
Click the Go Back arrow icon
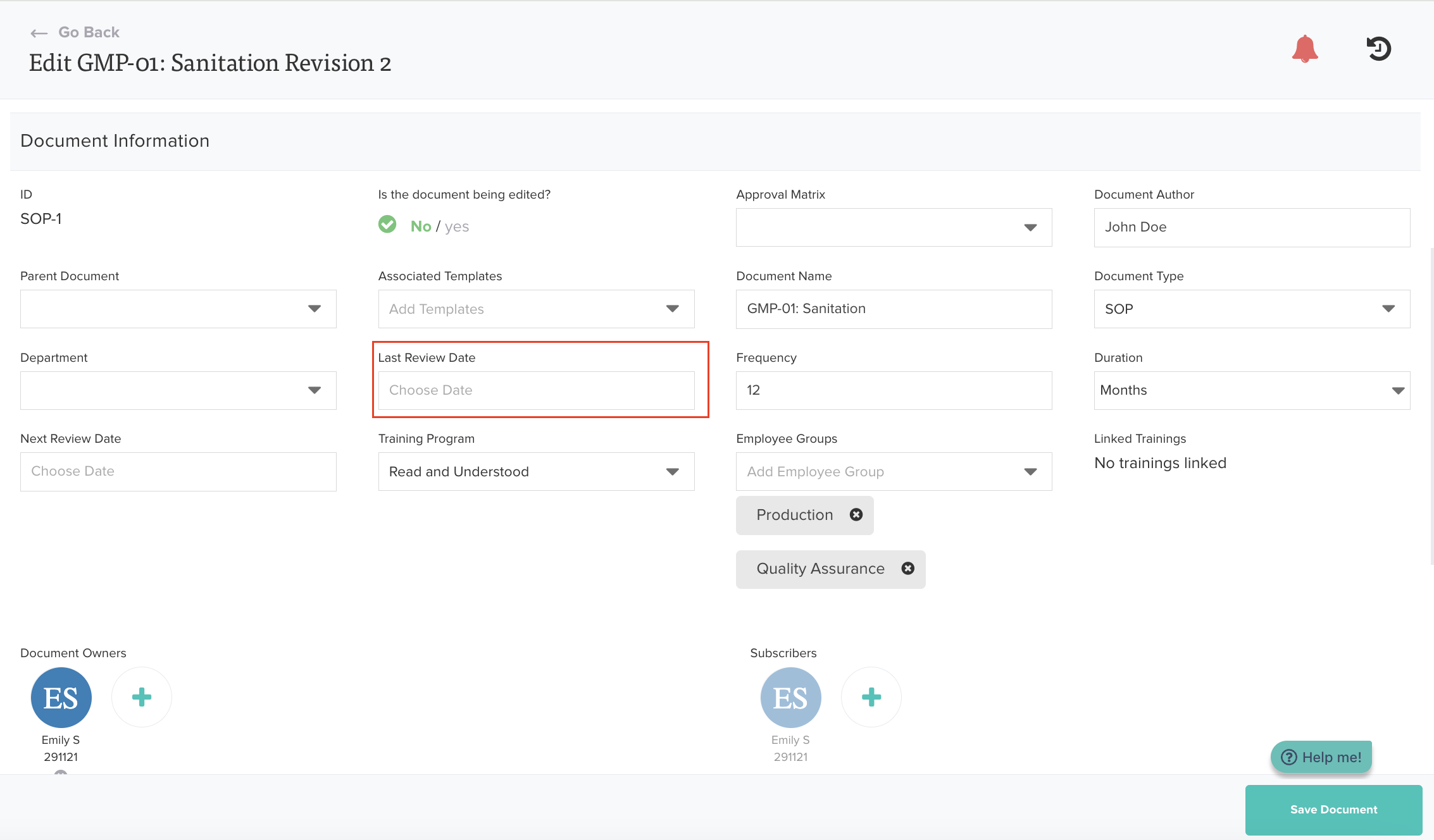[x=39, y=33]
